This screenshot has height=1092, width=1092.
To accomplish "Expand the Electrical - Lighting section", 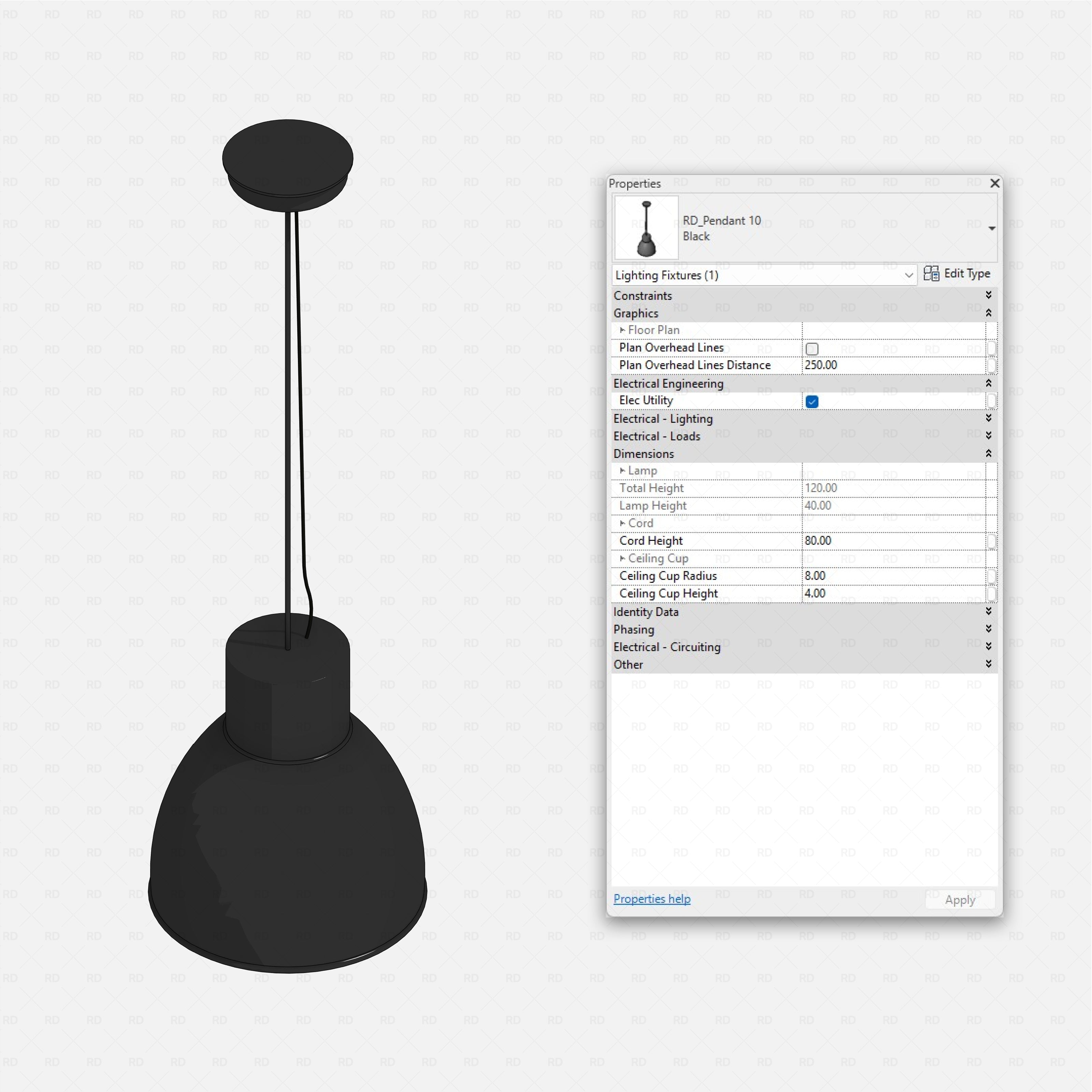I will [x=989, y=418].
